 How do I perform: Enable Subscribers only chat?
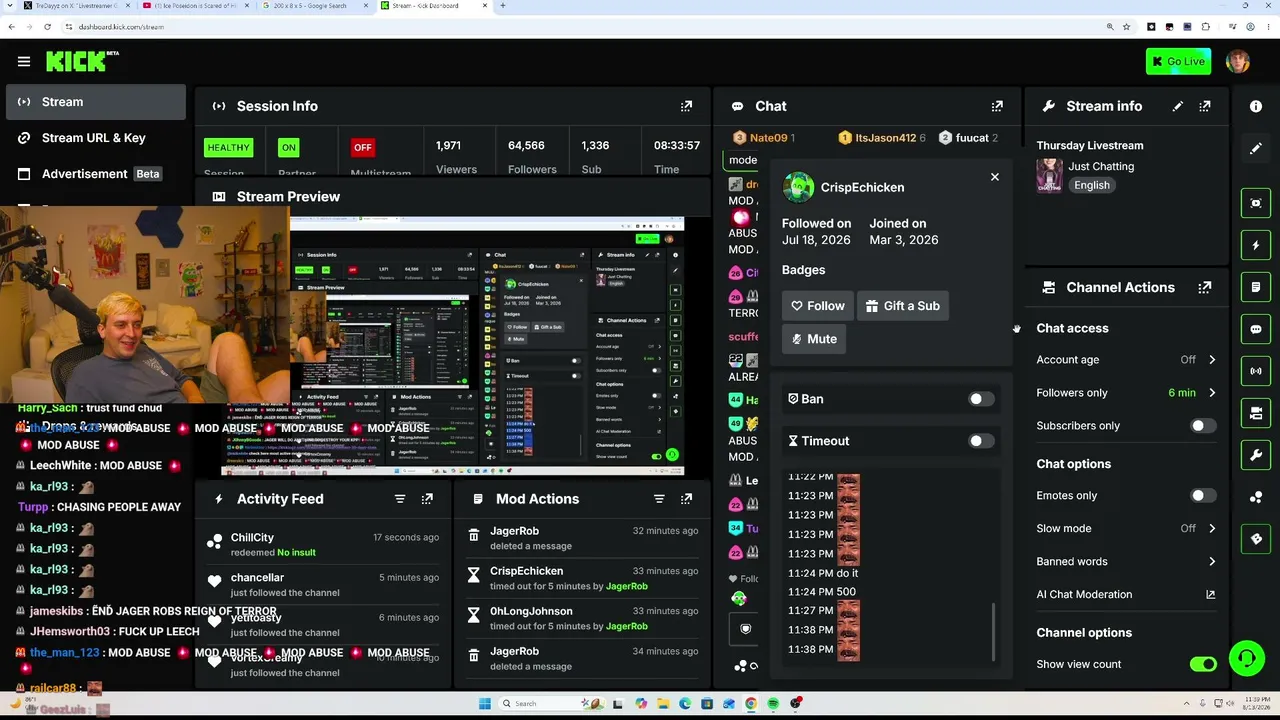(1203, 426)
